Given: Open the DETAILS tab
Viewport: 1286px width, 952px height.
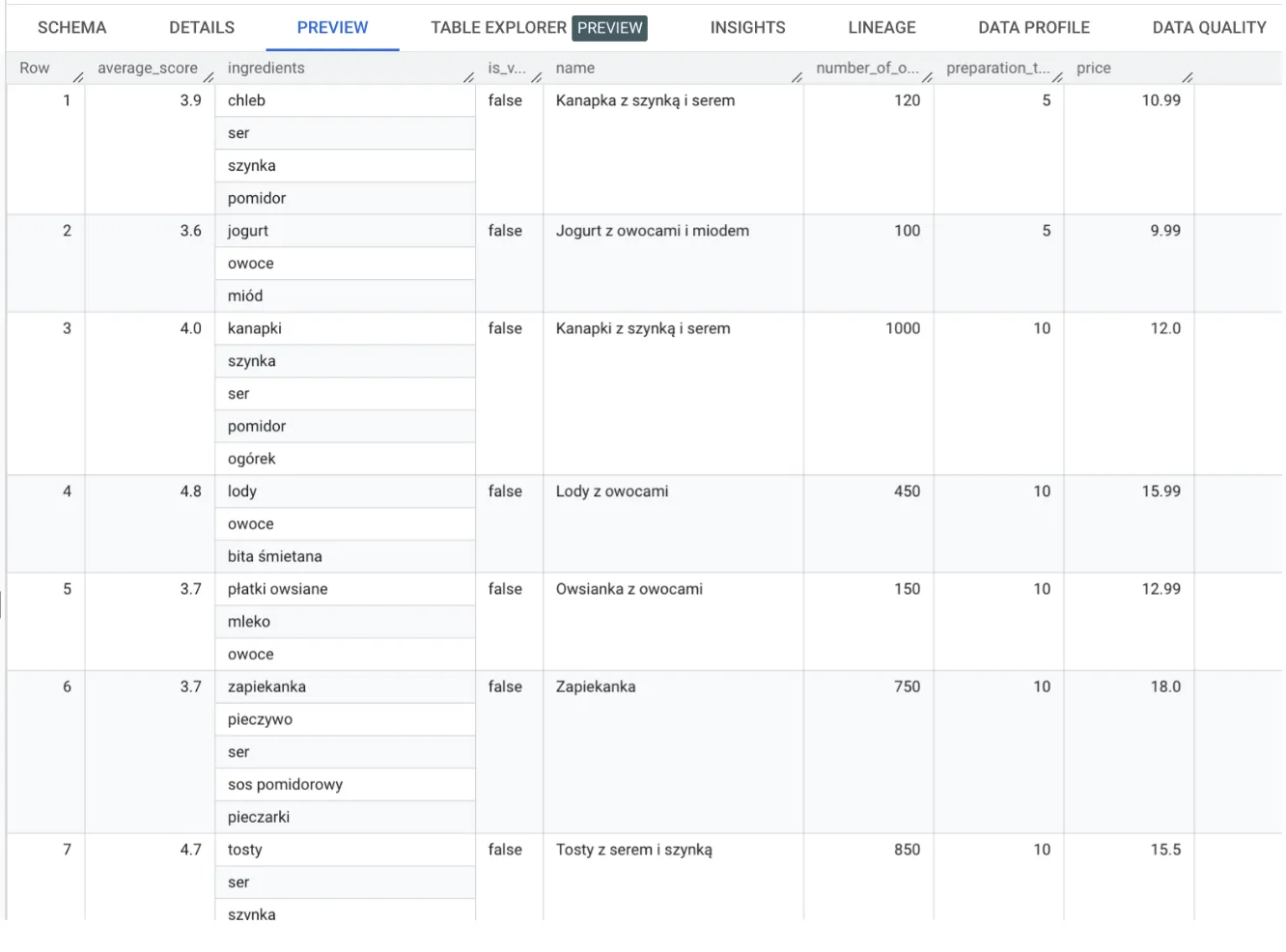Looking at the screenshot, I should click(x=202, y=28).
